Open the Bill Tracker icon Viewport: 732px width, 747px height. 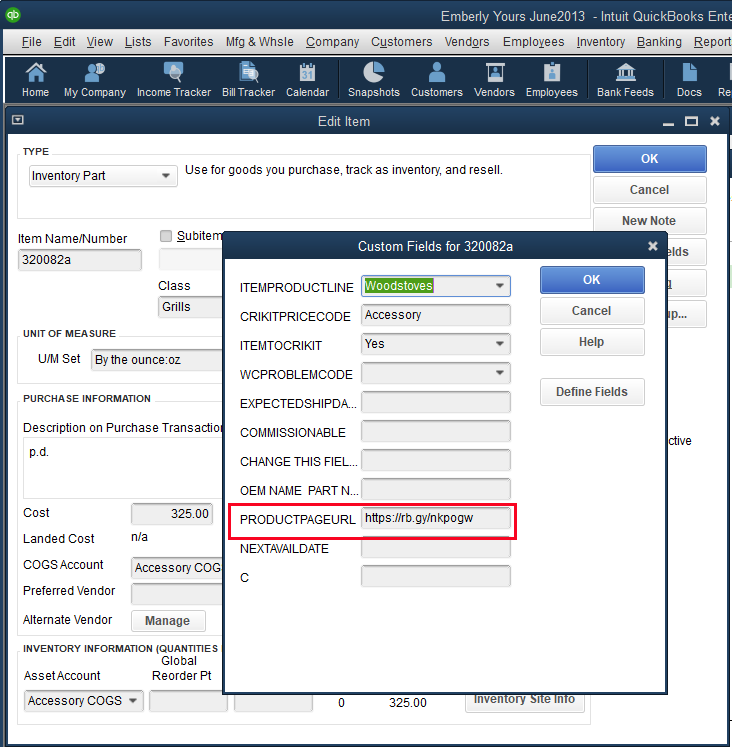[x=248, y=80]
